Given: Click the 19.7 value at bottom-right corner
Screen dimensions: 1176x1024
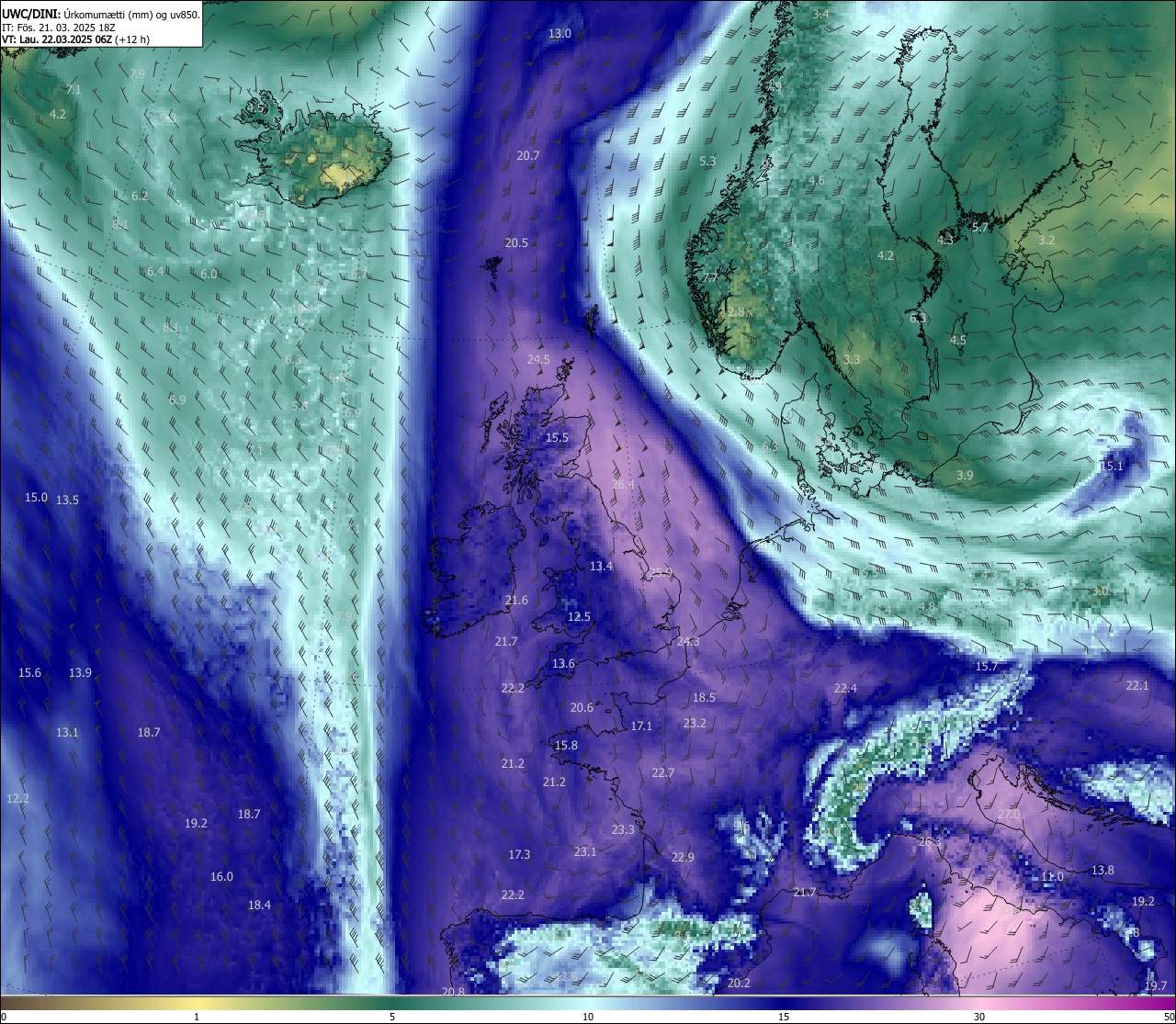Looking at the screenshot, I should point(1156,985).
